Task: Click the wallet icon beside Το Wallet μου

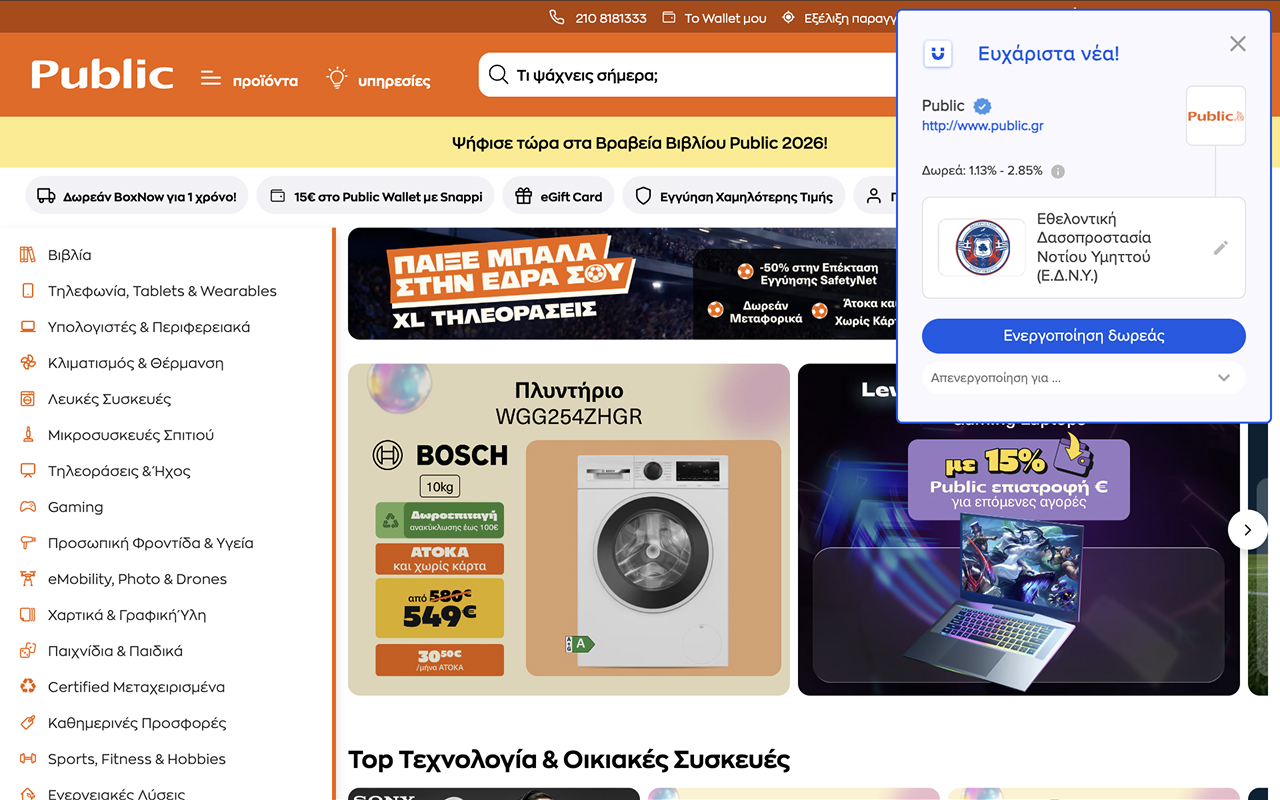Action: [x=669, y=18]
